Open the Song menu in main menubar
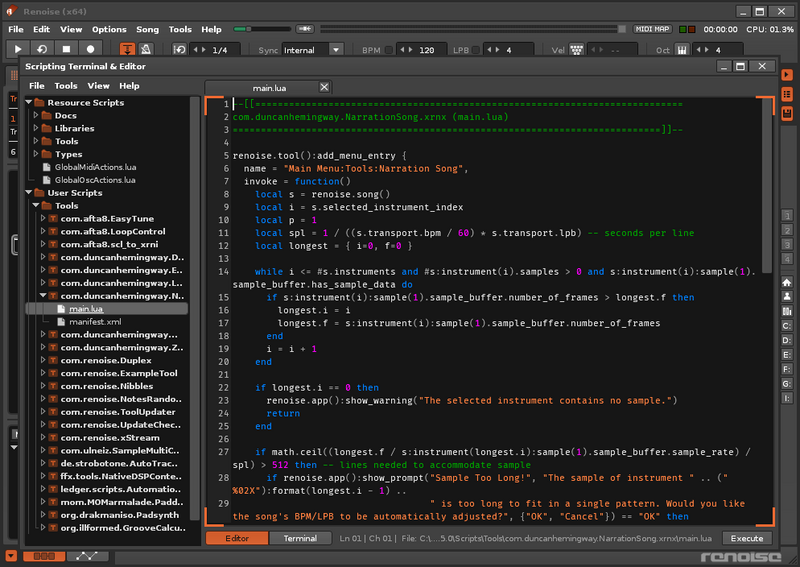Screen dimensions: 800x567 [147, 30]
